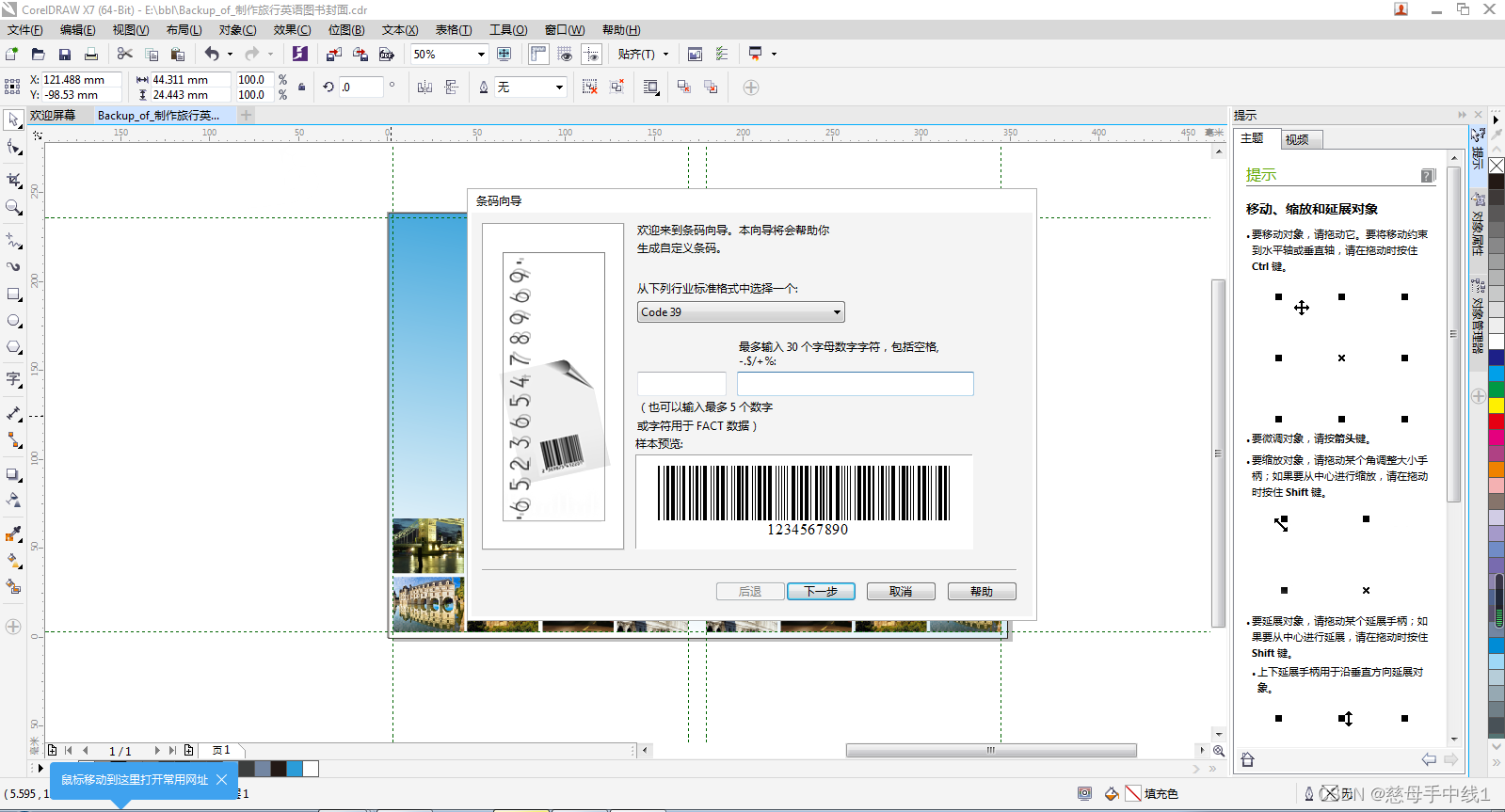Toggle show grid button

tap(565, 54)
